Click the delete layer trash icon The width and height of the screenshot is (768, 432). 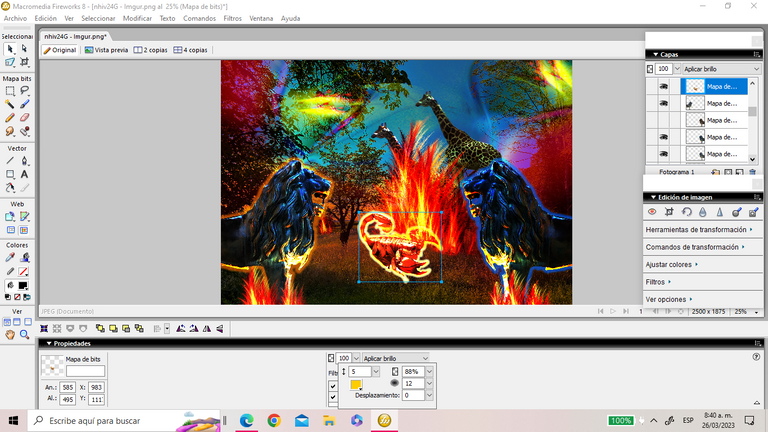[x=752, y=172]
